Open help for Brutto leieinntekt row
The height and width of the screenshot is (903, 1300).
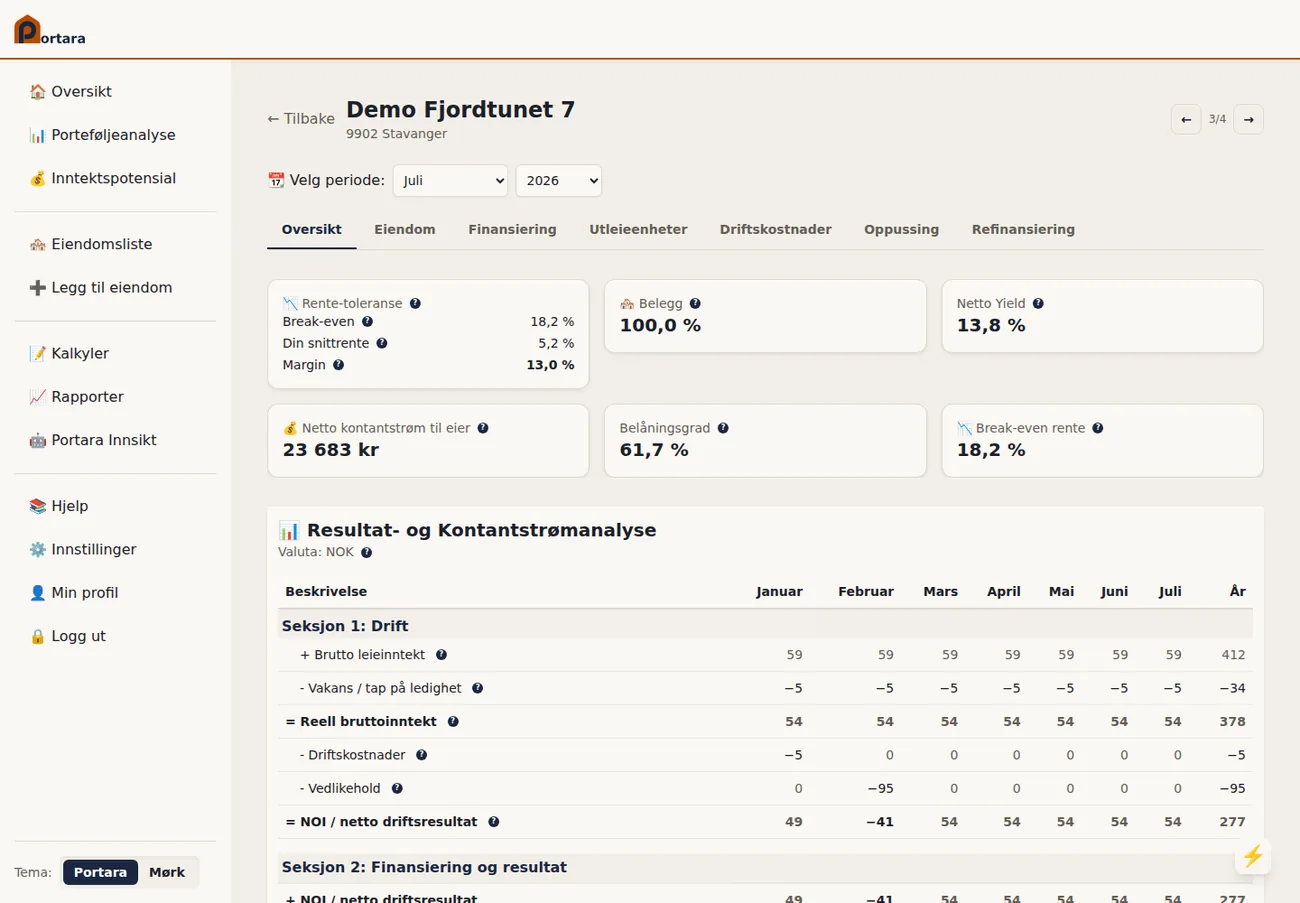(x=441, y=655)
